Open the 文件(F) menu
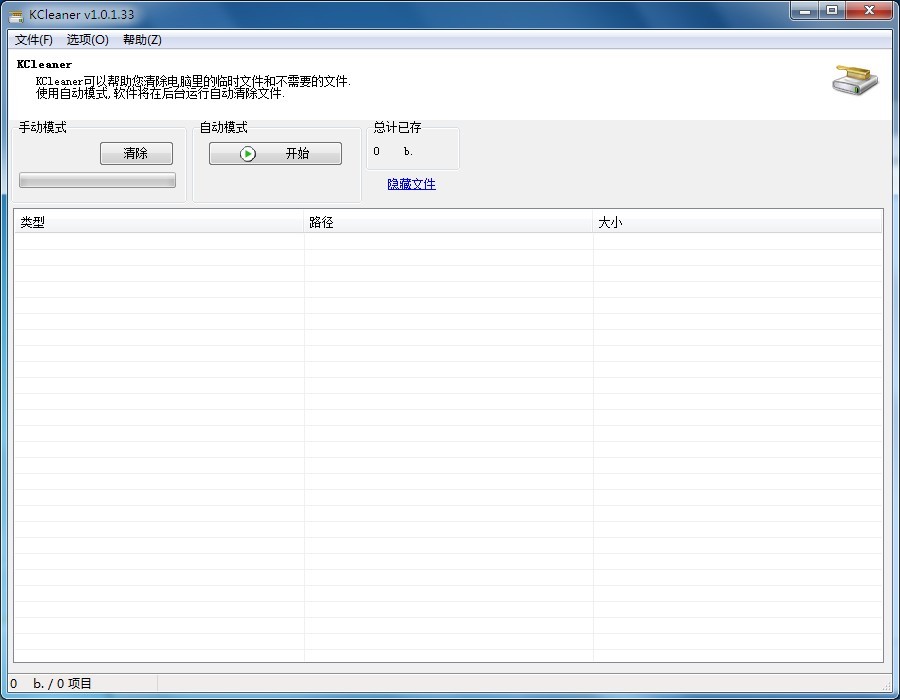900x700 pixels. 34,40
